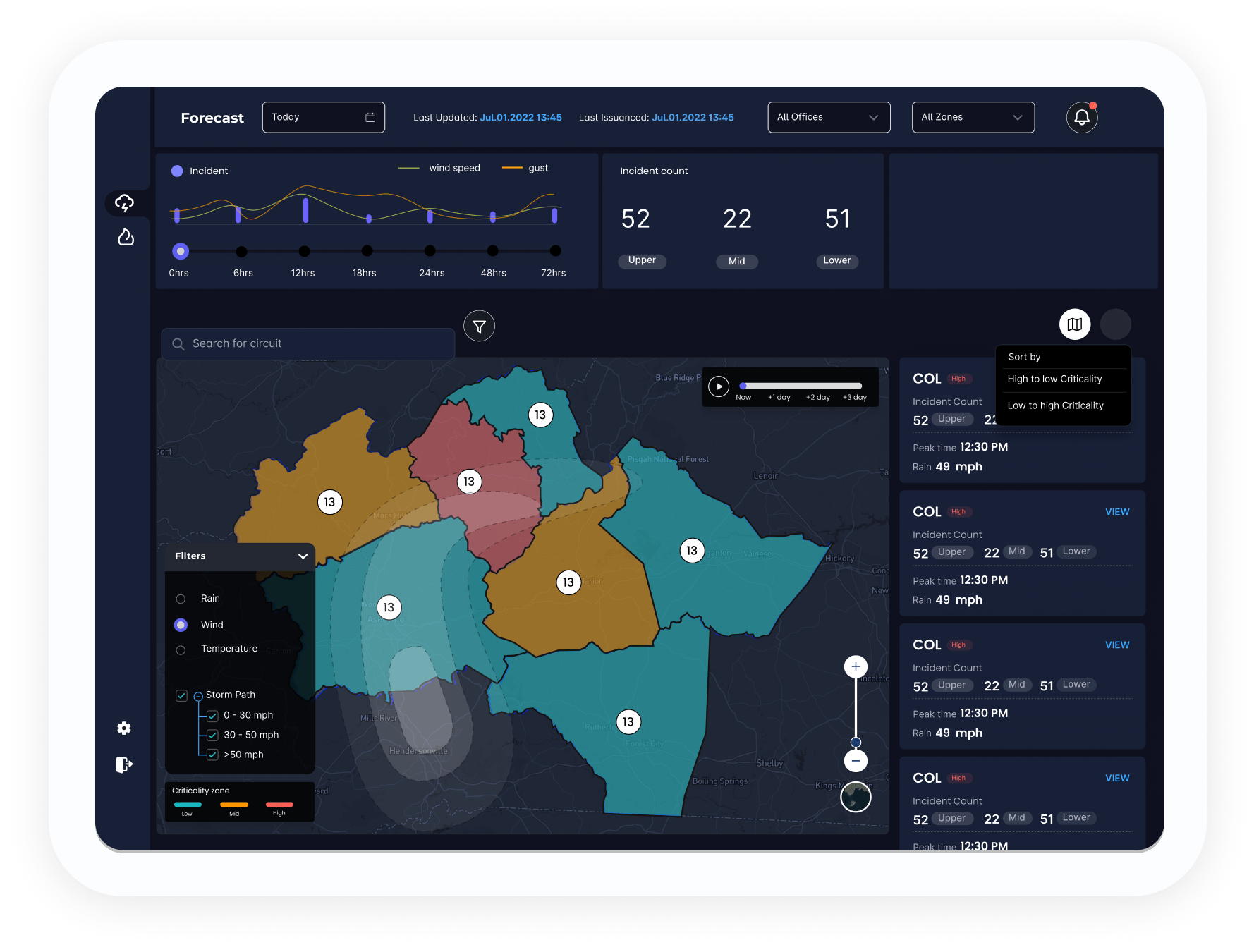Click Lower pill on third COL card
Screen dimensions: 1254x952
(1076, 685)
